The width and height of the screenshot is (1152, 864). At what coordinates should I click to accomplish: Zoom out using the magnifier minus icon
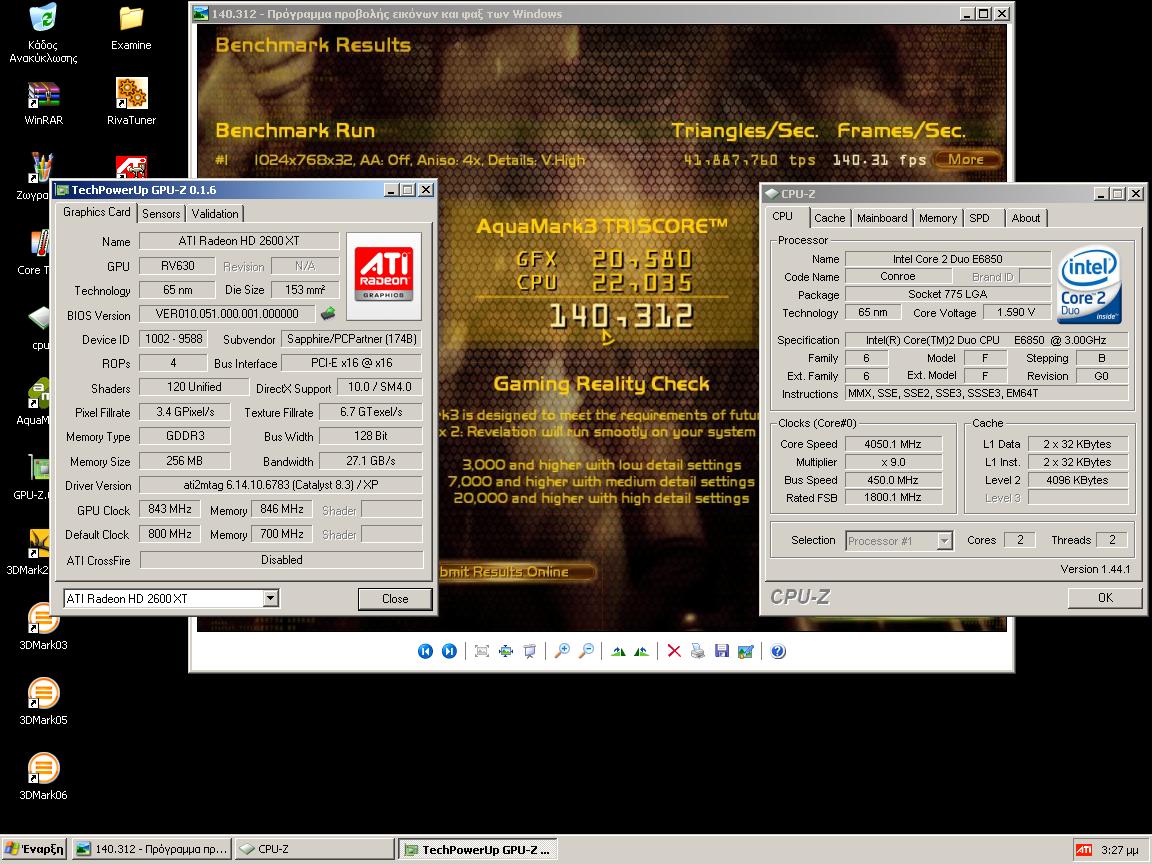pos(586,651)
